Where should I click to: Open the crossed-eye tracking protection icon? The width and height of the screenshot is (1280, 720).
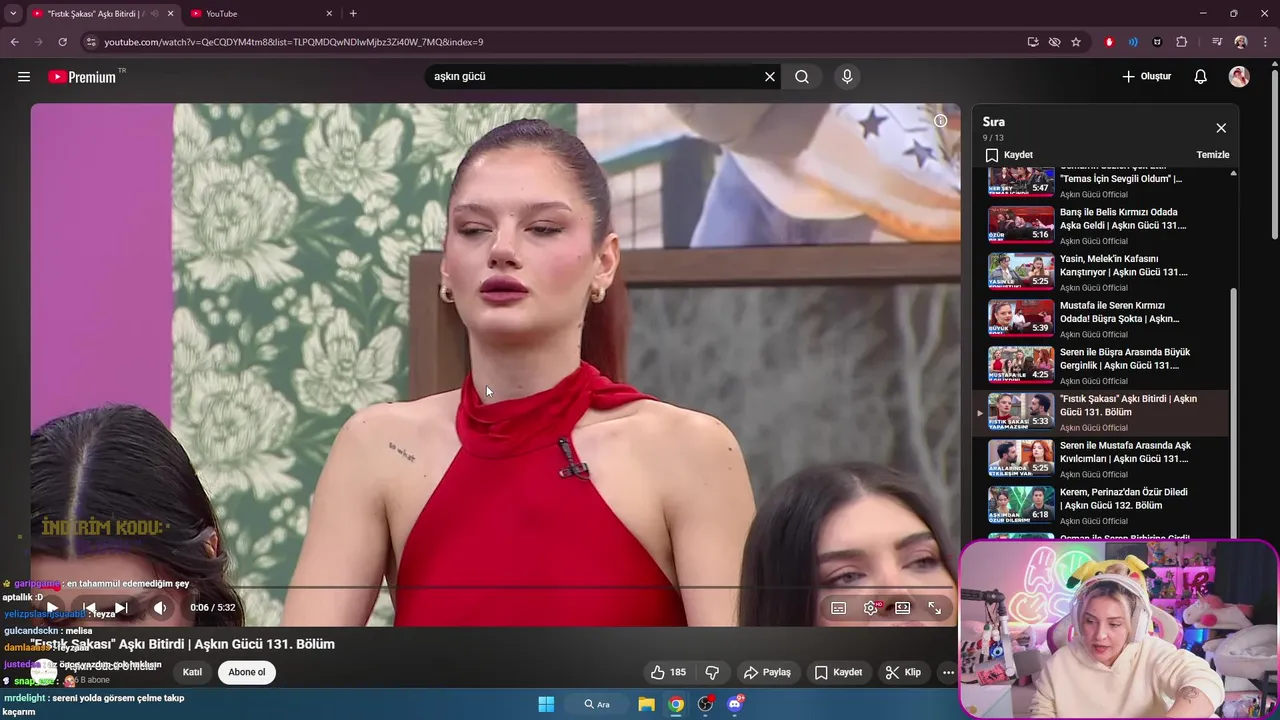click(1054, 42)
